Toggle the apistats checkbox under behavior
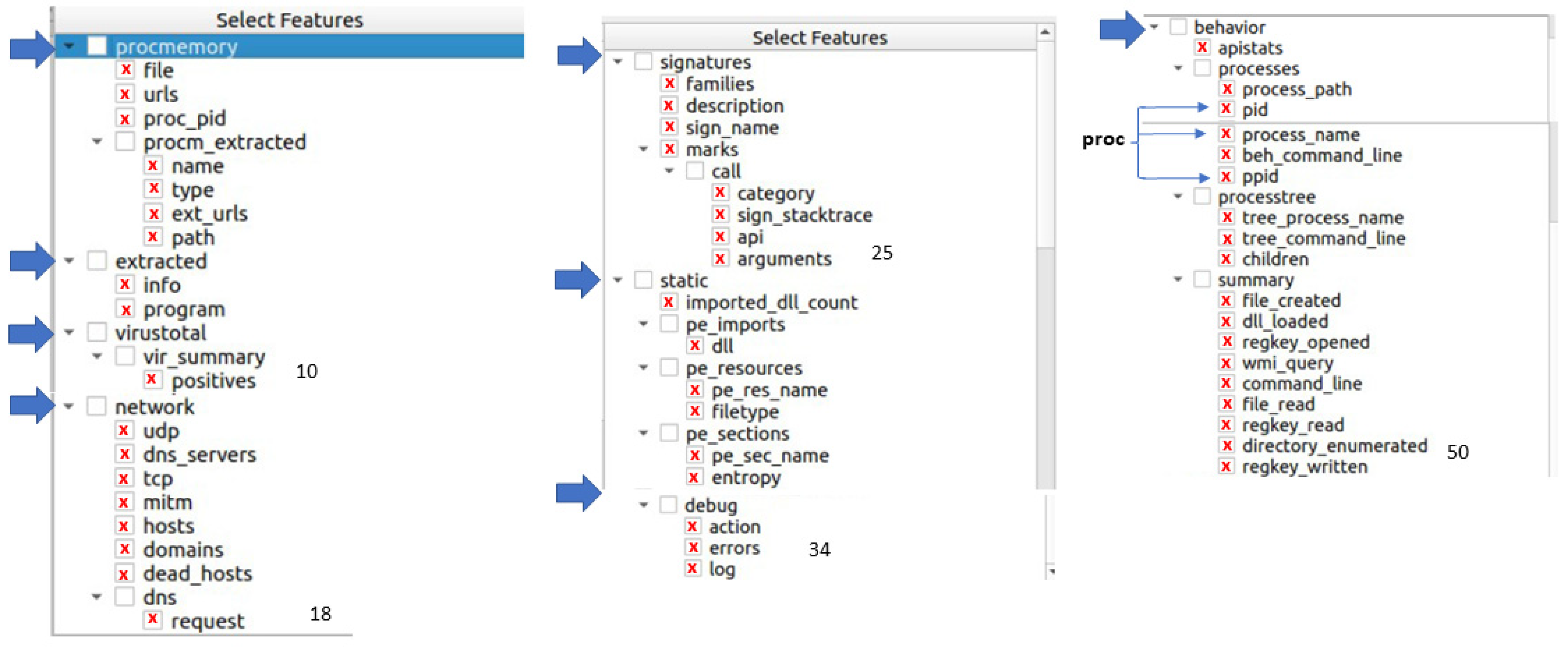Image resolution: width=1568 pixels, height=647 pixels. 1202,47
